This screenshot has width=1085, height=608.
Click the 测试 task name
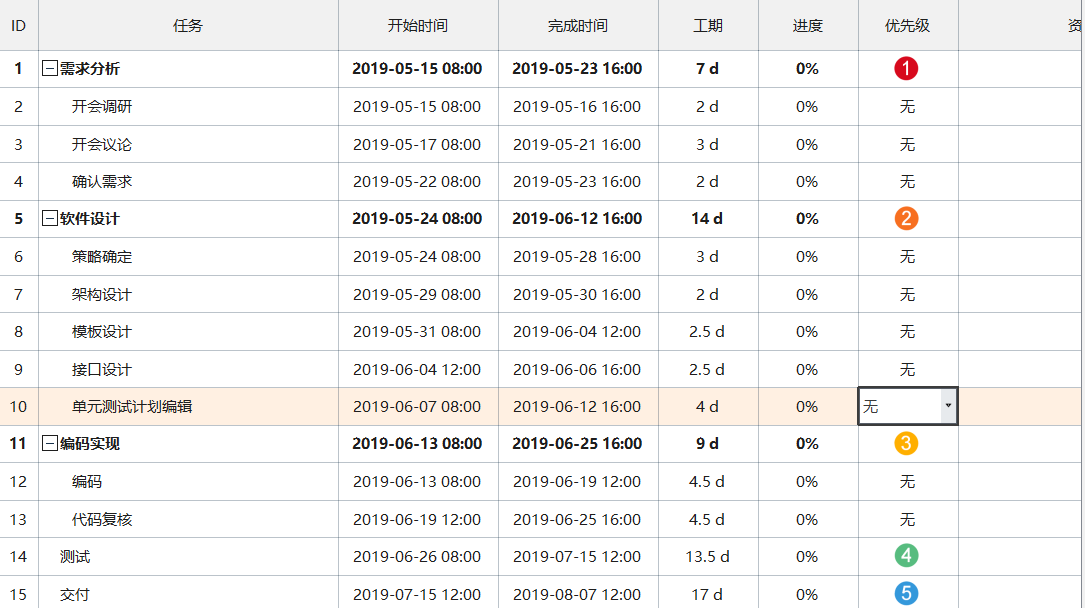[75, 557]
